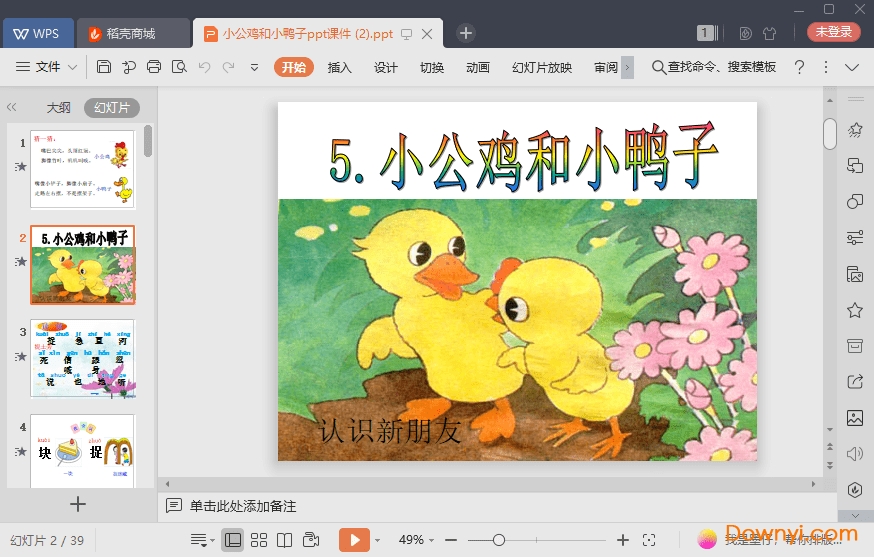
Task: Collapse the ribbon with chevron
Action: 852,67
